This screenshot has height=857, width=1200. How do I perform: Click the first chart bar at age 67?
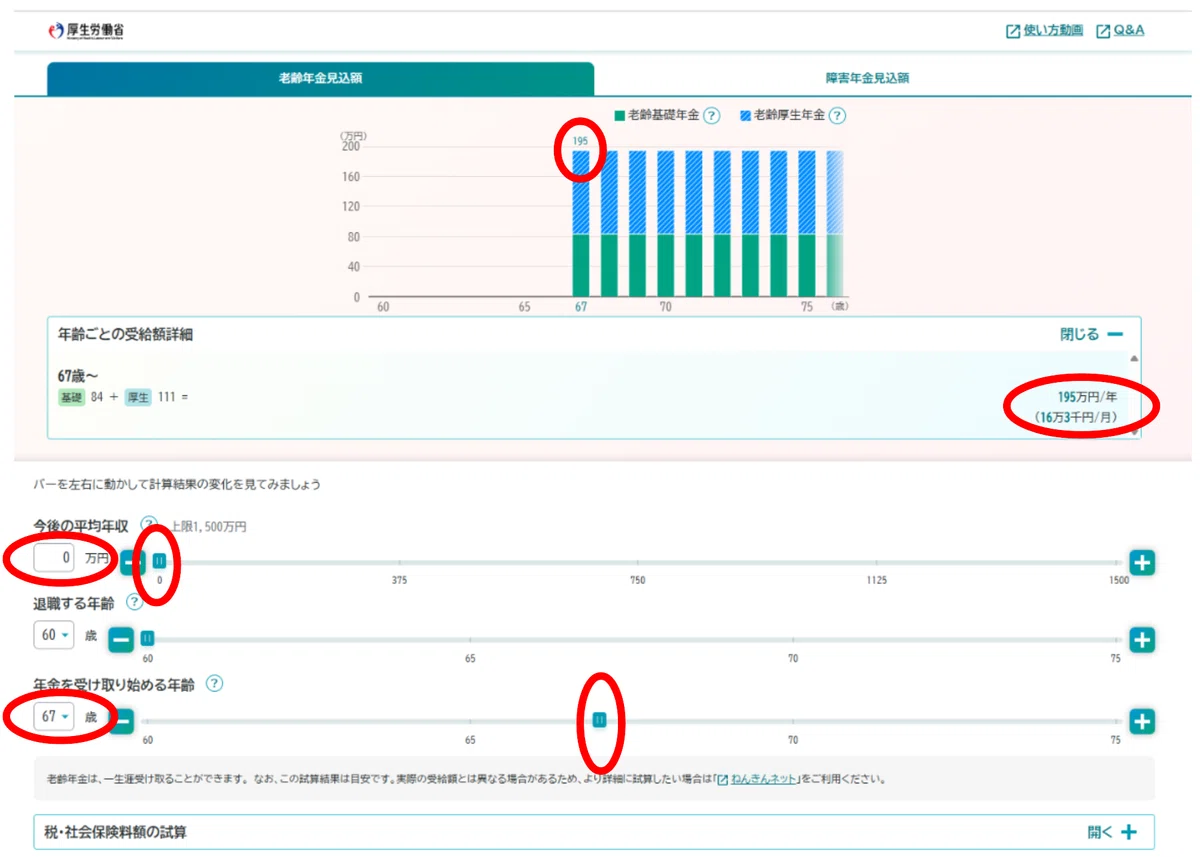click(581, 224)
